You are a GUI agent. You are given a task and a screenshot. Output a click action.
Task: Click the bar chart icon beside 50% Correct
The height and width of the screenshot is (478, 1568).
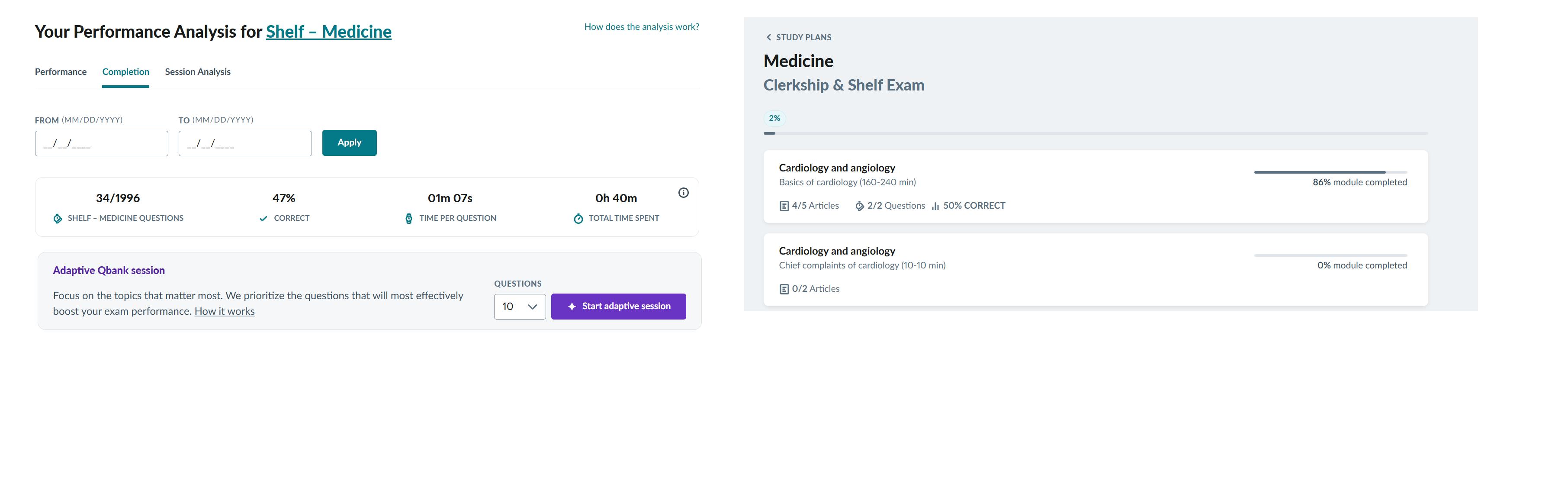(x=935, y=207)
